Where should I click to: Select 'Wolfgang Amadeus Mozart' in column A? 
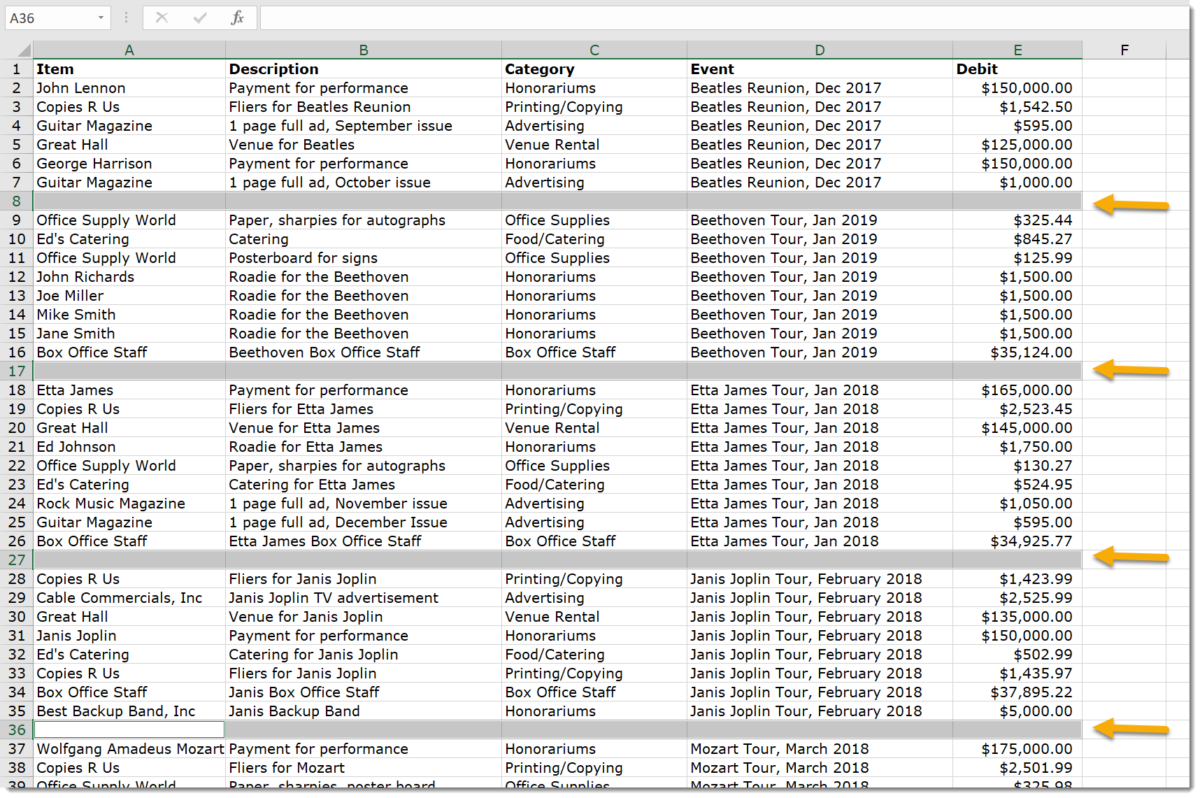click(x=129, y=748)
